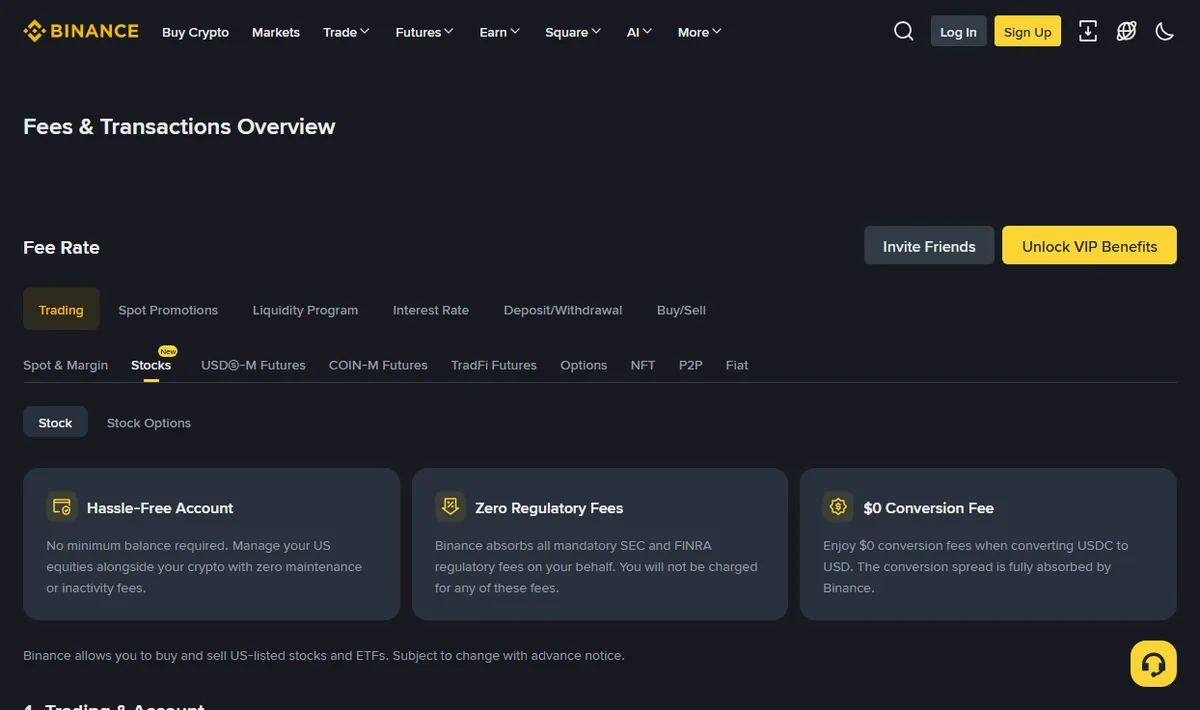Click the Zero Regulatory Fees heading
This screenshot has width=1200, height=710.
(549, 508)
